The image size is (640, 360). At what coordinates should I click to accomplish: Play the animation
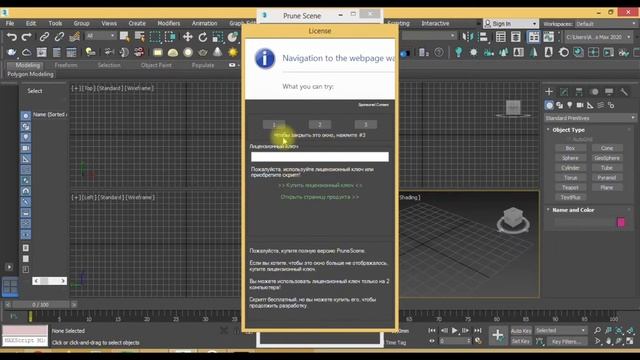pyautogui.click(x=455, y=331)
